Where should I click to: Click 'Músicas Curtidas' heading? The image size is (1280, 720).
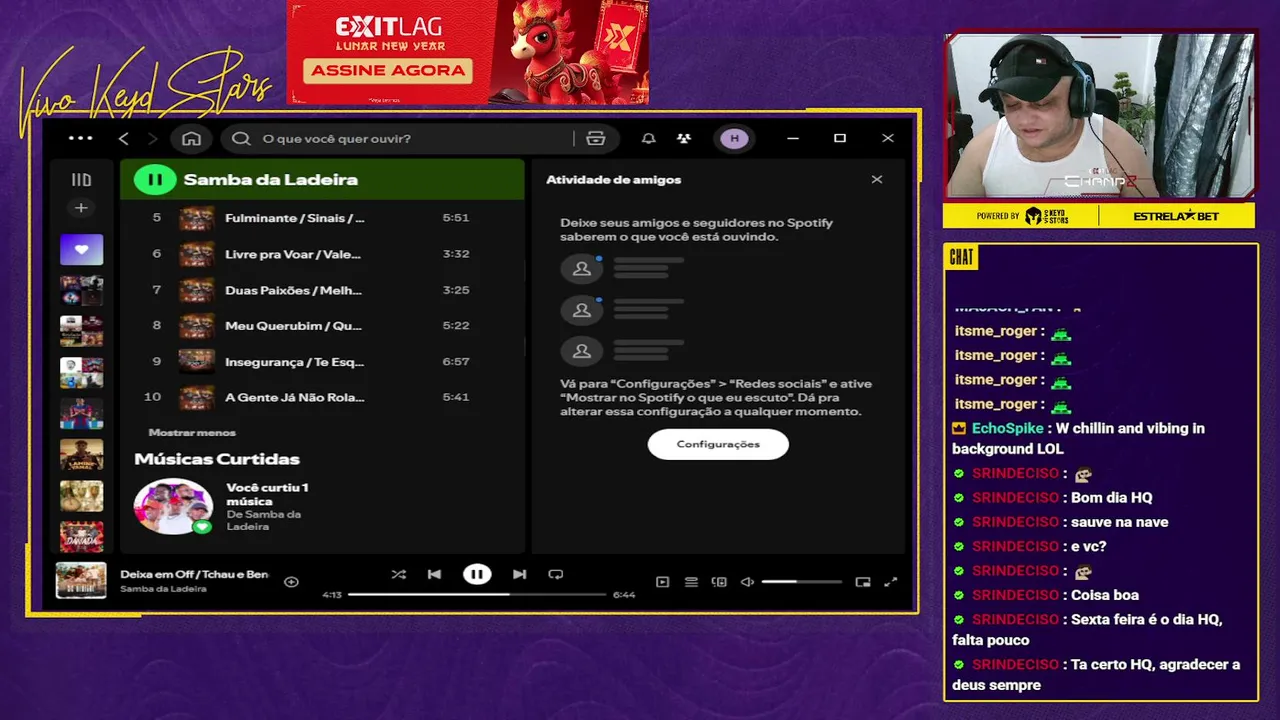point(217,459)
